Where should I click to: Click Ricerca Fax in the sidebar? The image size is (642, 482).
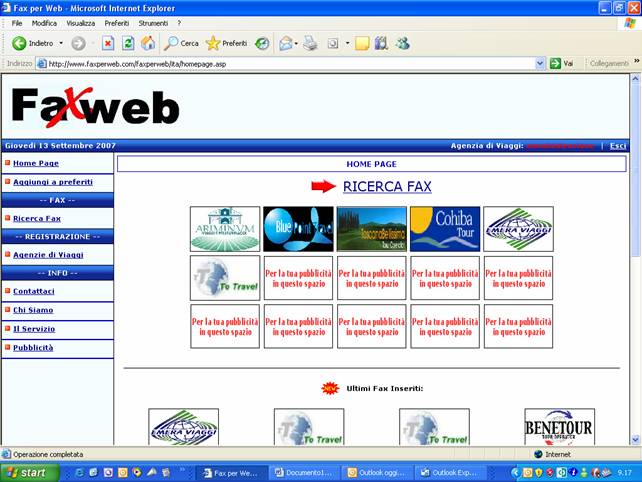37,219
